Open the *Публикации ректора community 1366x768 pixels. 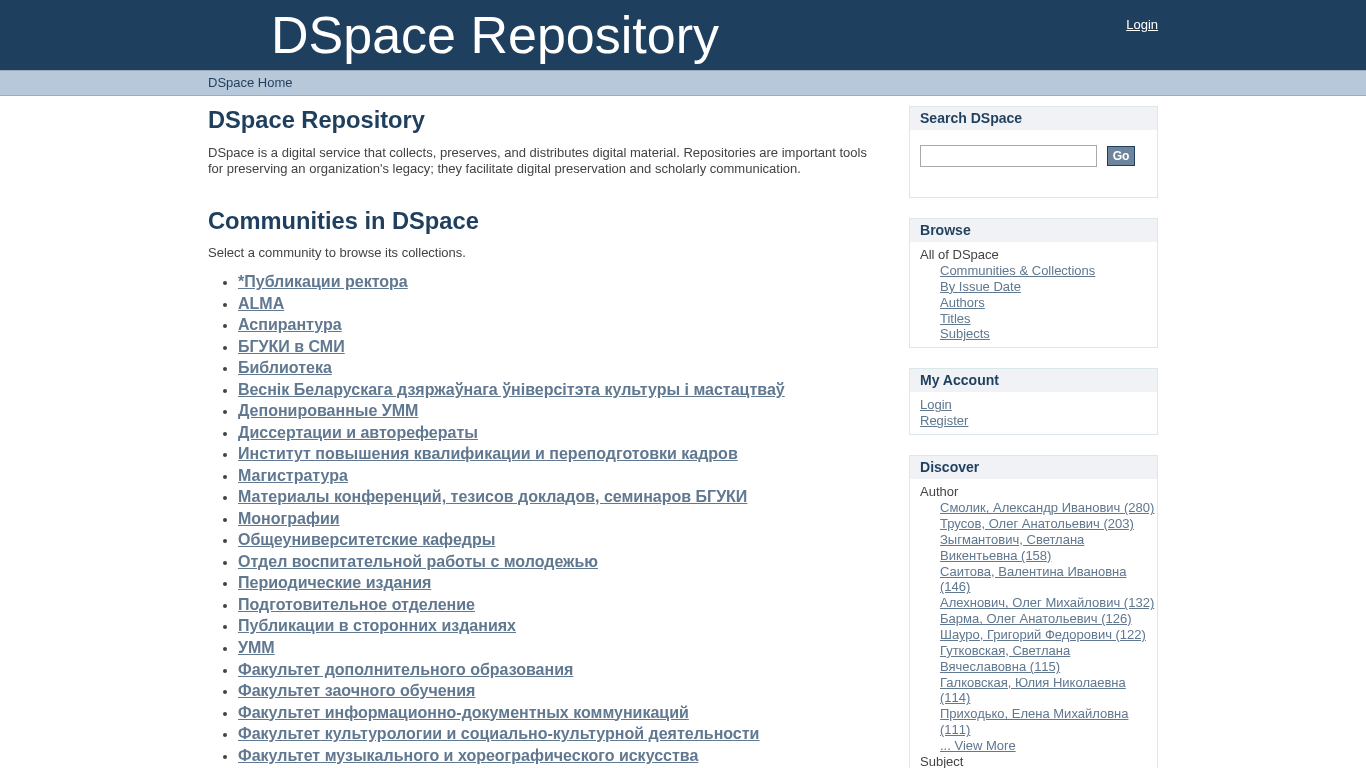tap(323, 282)
